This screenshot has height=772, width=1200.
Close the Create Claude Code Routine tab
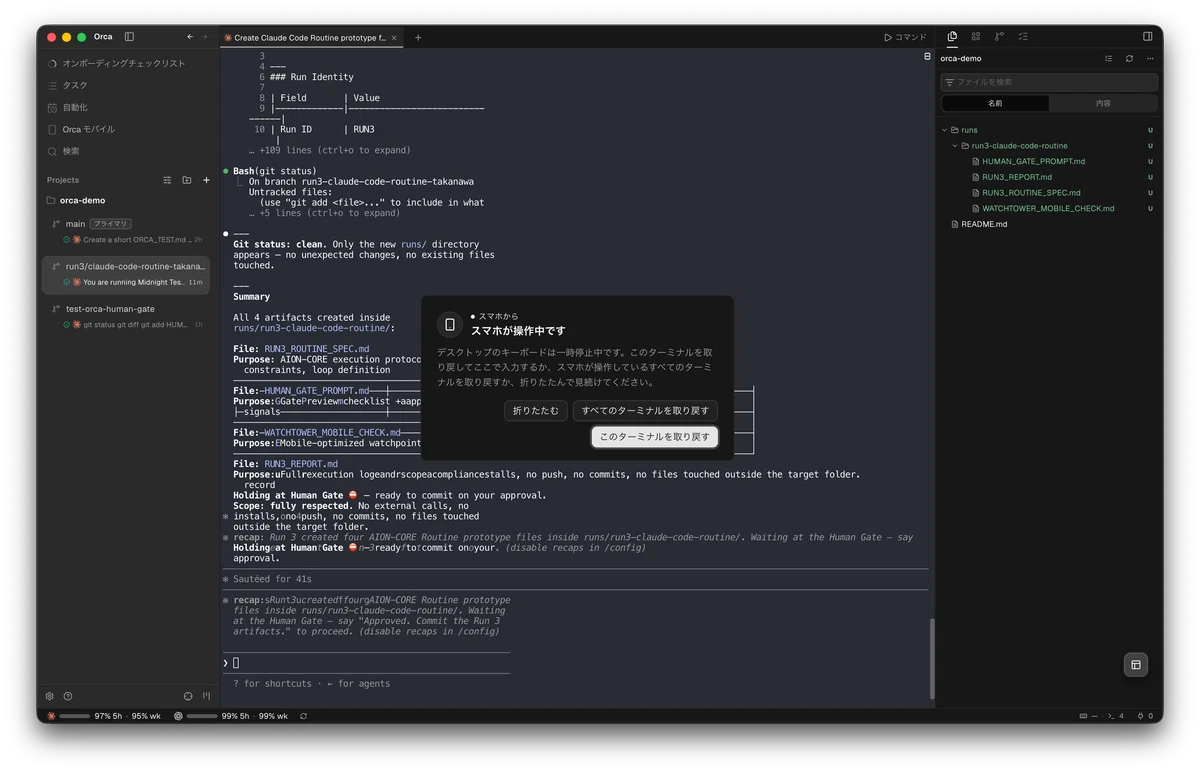pos(394,38)
